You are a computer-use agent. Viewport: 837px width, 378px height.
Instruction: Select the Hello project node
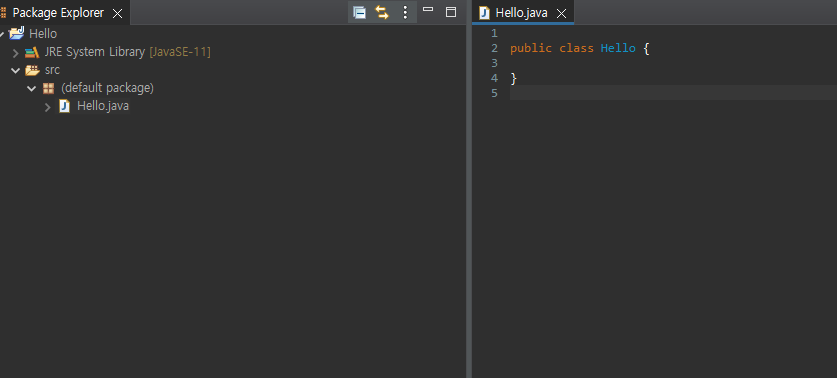click(x=43, y=34)
